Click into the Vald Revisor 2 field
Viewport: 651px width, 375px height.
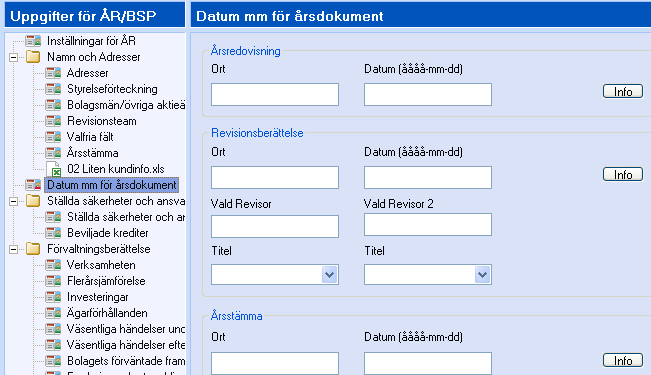[428, 225]
